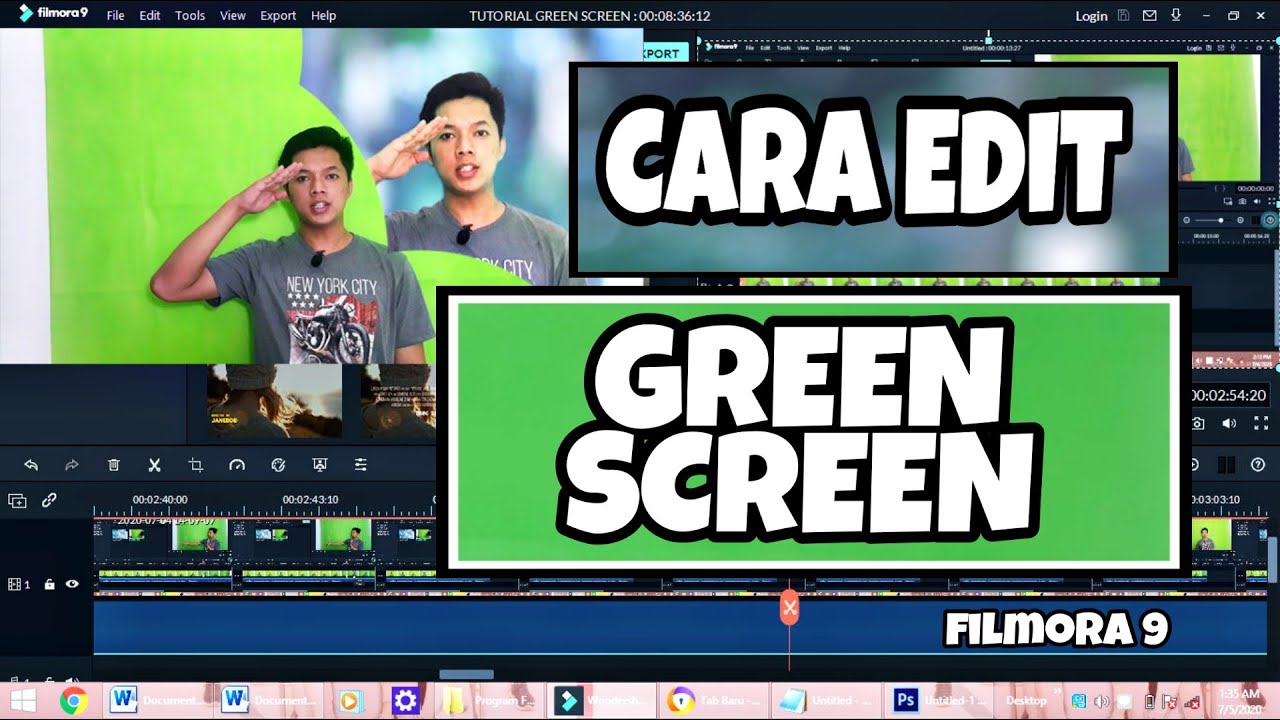
Task: Click the preview volume speaker icon
Action: (x=1229, y=424)
